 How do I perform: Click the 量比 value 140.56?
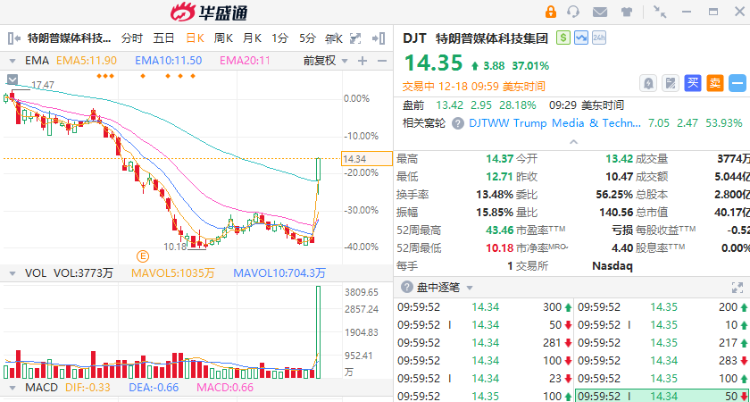[616, 212]
